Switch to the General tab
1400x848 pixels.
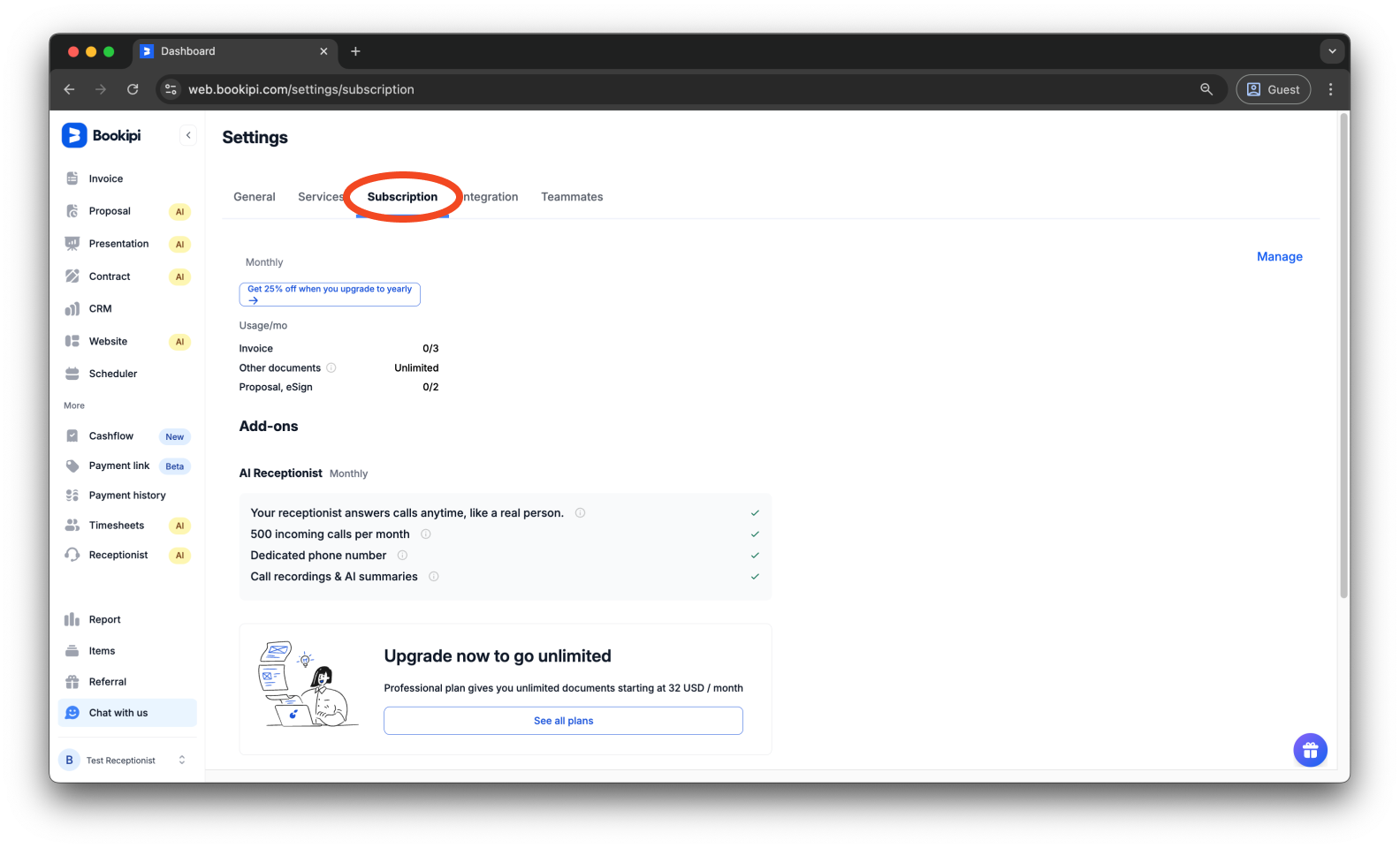255,197
